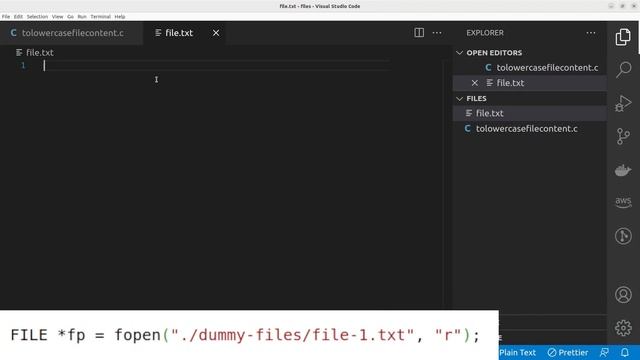This screenshot has width=640, height=360.
Task: Change language mode from Plain Text
Action: coord(517,352)
